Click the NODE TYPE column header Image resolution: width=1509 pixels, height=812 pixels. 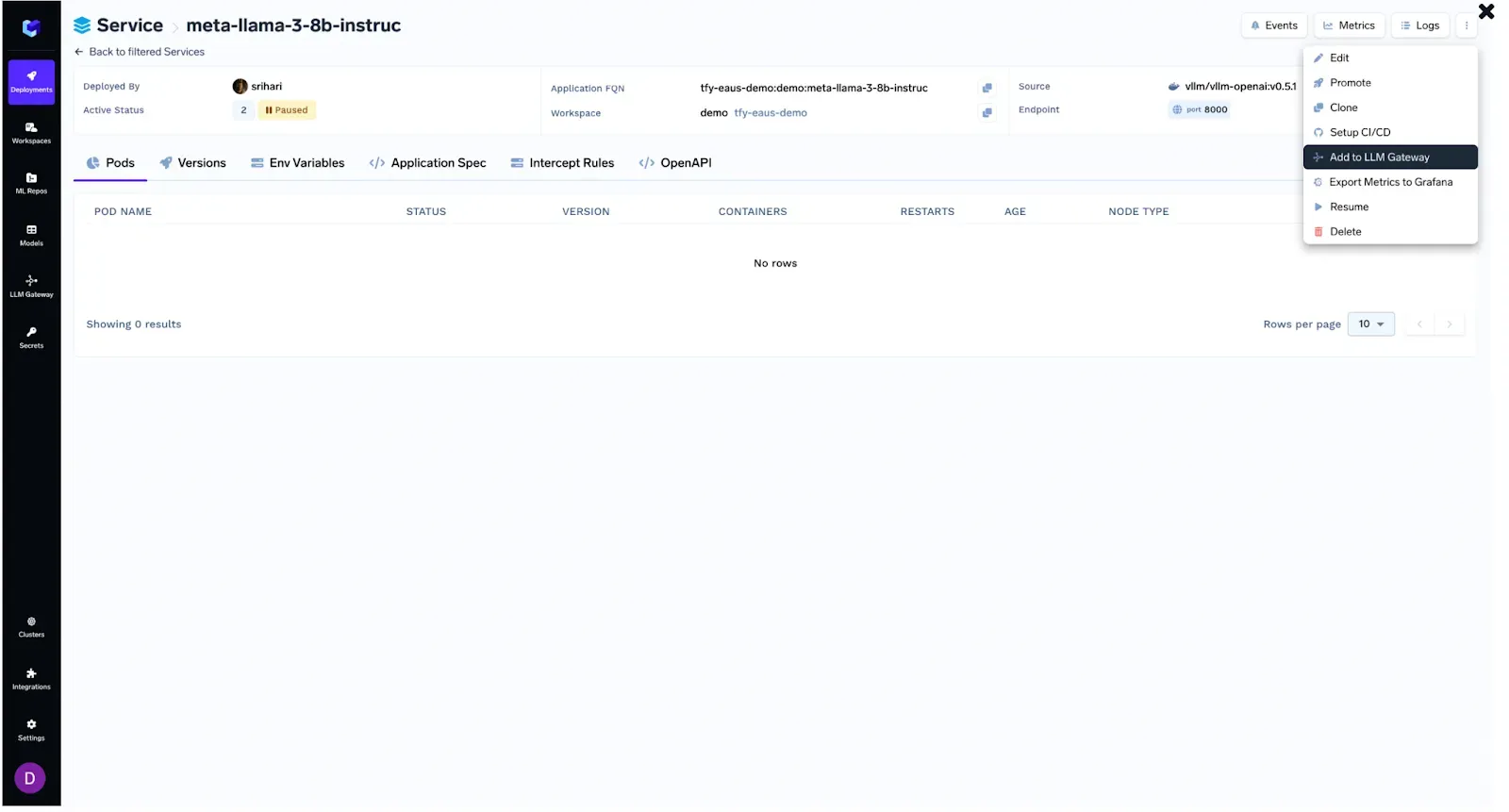tap(1138, 212)
